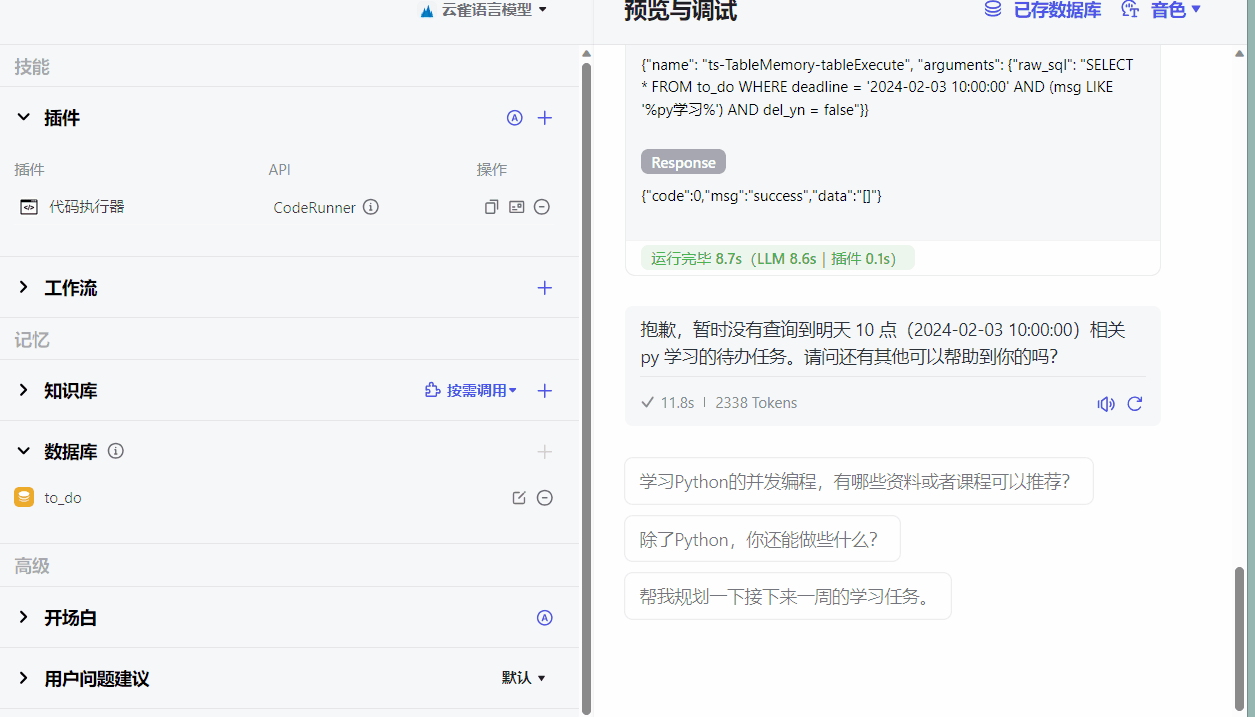Image resolution: width=1255 pixels, height=717 pixels.
Task: Open the 按需调用 knowledge base dropdown
Action: (x=471, y=391)
